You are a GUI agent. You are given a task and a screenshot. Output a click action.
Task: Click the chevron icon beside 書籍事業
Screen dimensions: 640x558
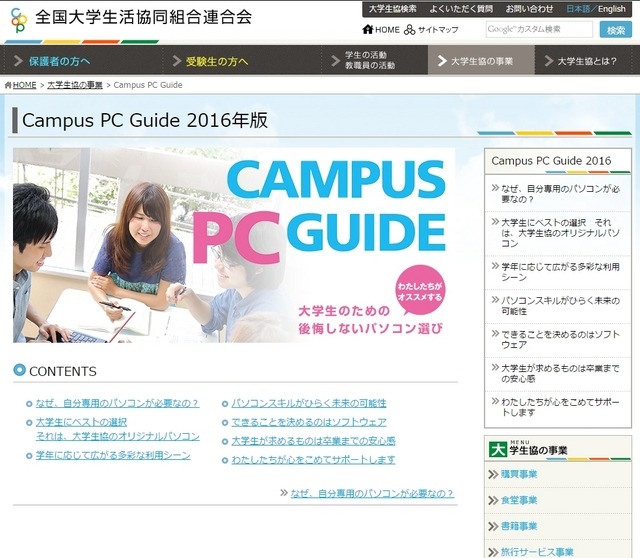click(x=493, y=526)
